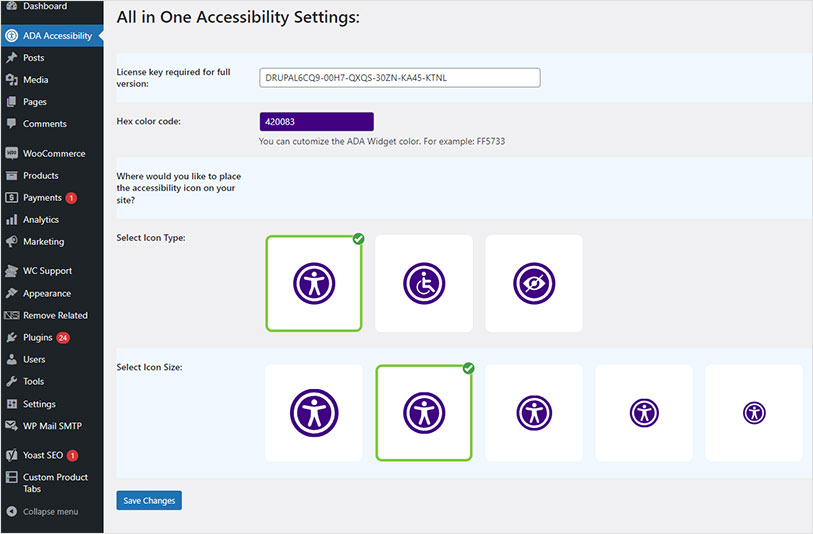Image resolution: width=813 pixels, height=534 pixels.
Task: Click the Pages icon in sidebar
Action: click(11, 102)
